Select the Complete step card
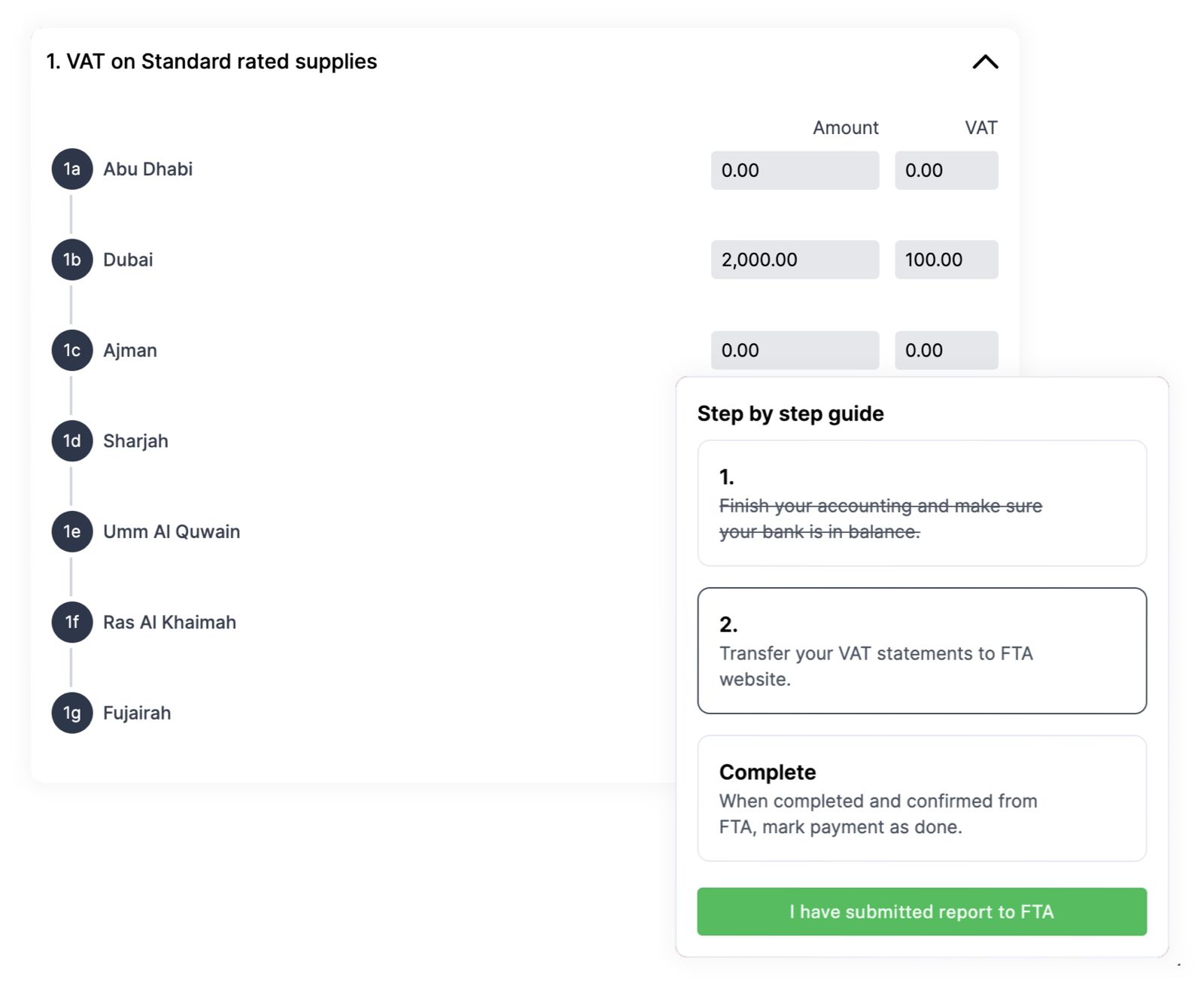This screenshot has width=1204, height=992. pos(921,798)
